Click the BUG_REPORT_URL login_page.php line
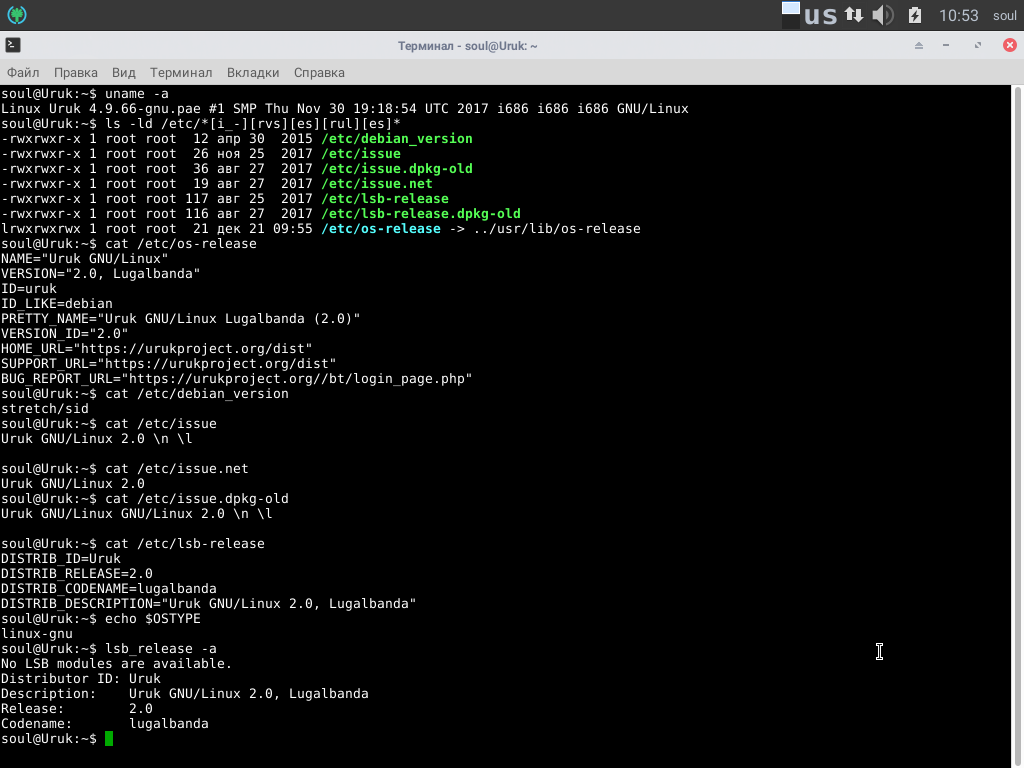The height and width of the screenshot is (768, 1024). pos(236,379)
